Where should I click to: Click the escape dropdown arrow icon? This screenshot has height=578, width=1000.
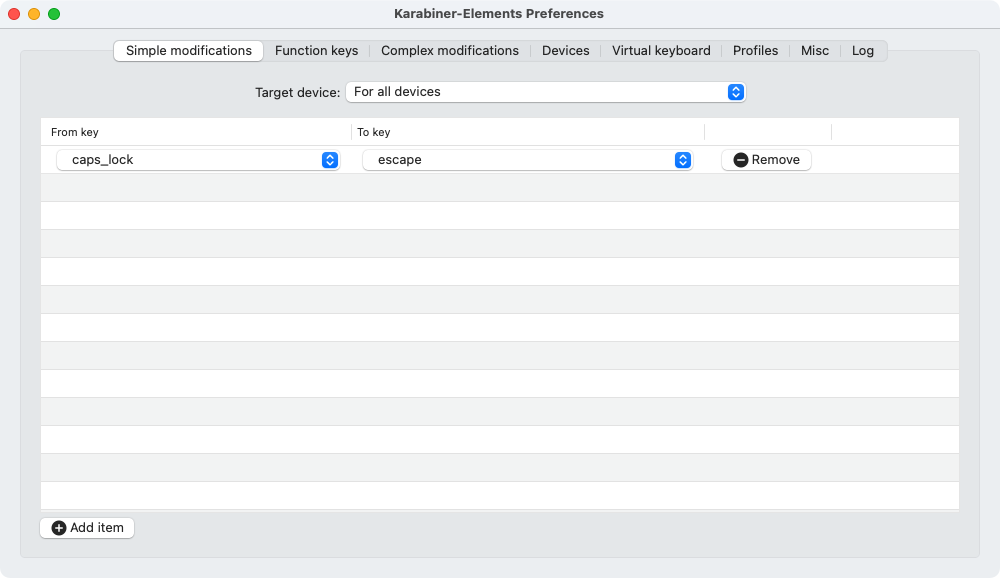tap(683, 160)
